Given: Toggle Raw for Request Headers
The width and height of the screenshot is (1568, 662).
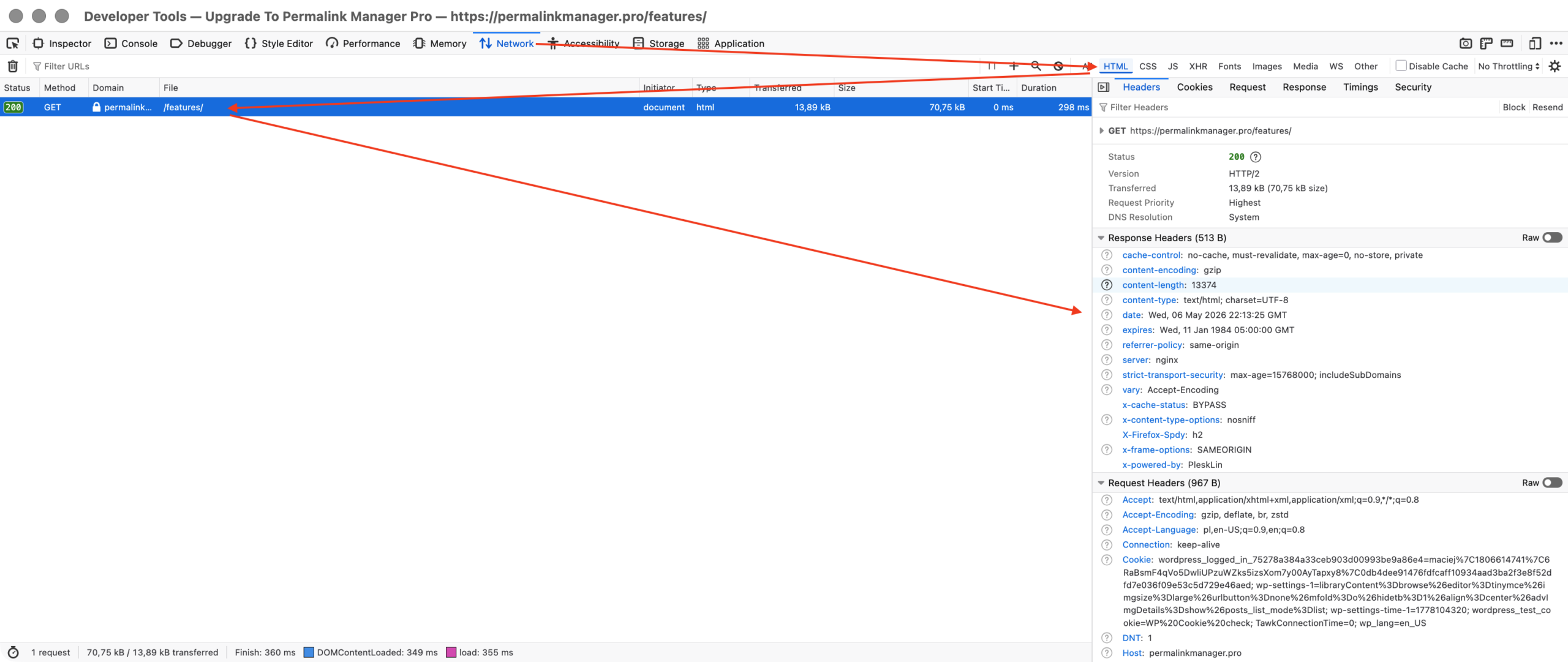Looking at the screenshot, I should (x=1552, y=483).
